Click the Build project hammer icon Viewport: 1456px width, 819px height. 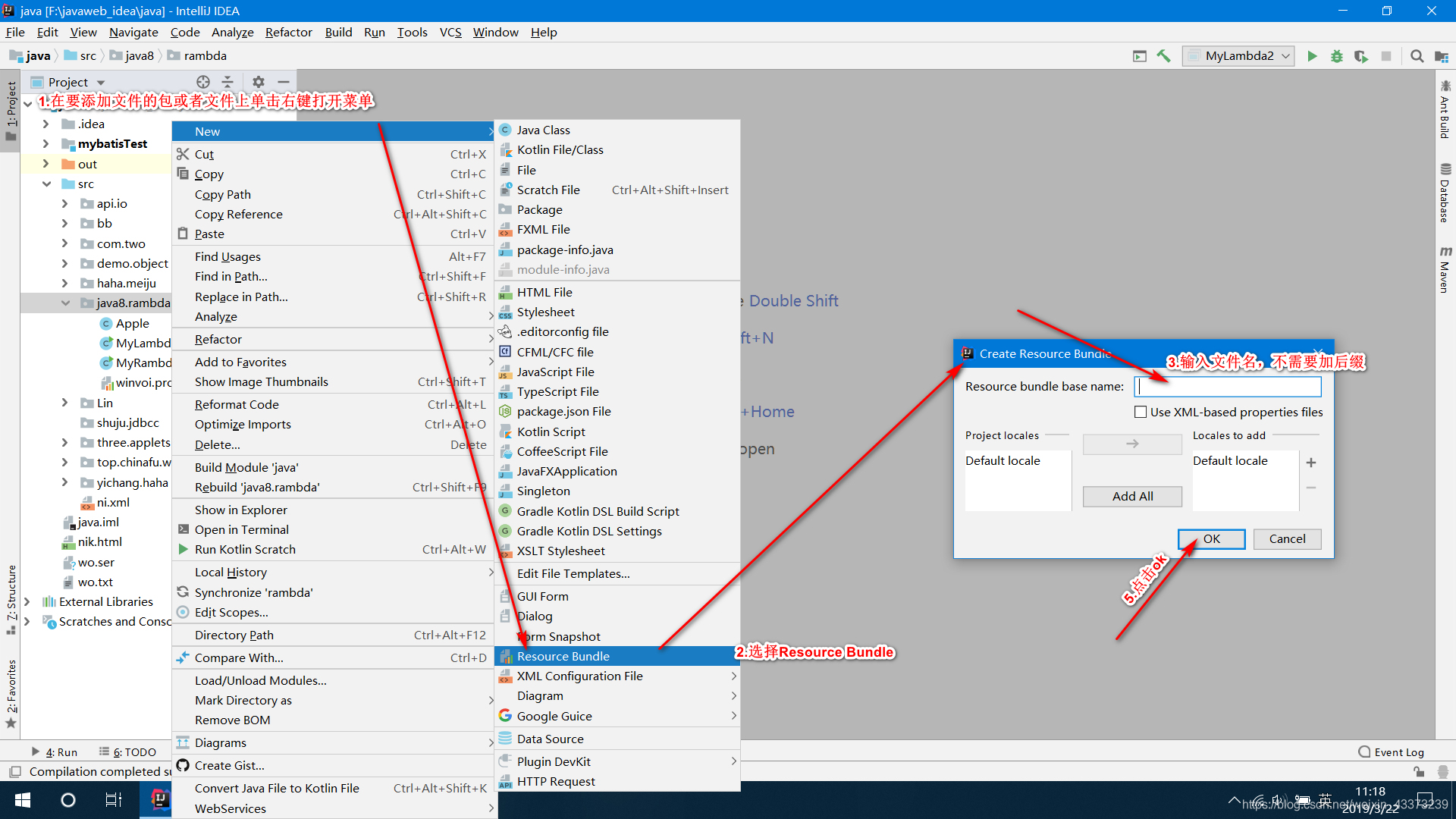click(1164, 56)
